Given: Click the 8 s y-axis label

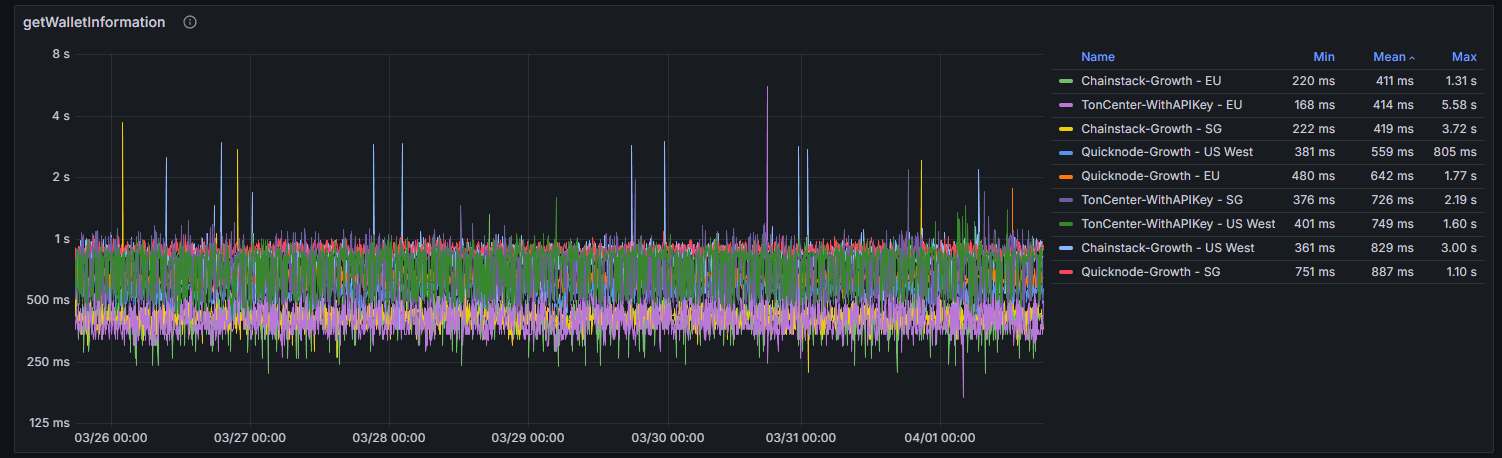Looking at the screenshot, I should click(60, 54).
